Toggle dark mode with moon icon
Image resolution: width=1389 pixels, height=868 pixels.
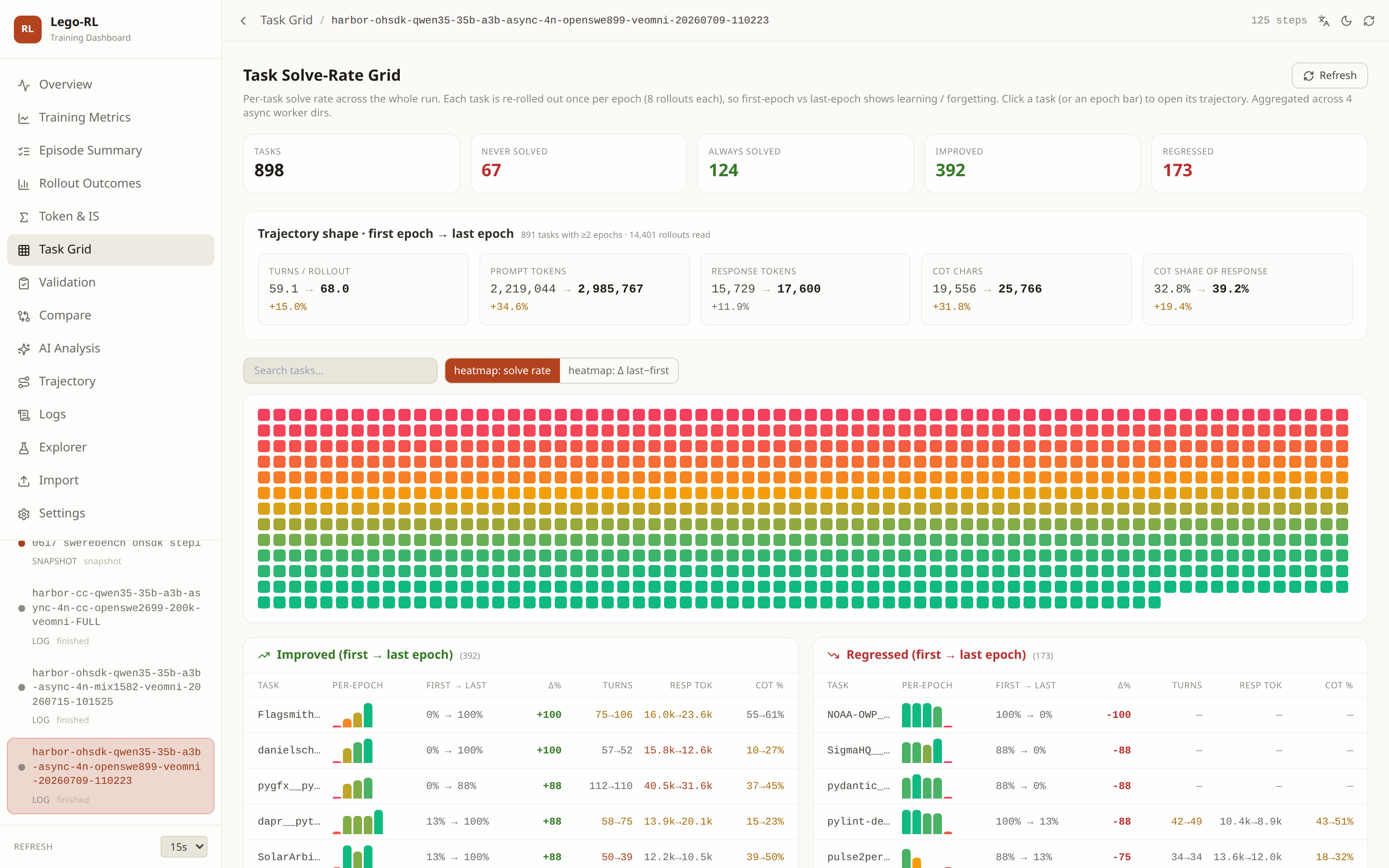(1346, 21)
